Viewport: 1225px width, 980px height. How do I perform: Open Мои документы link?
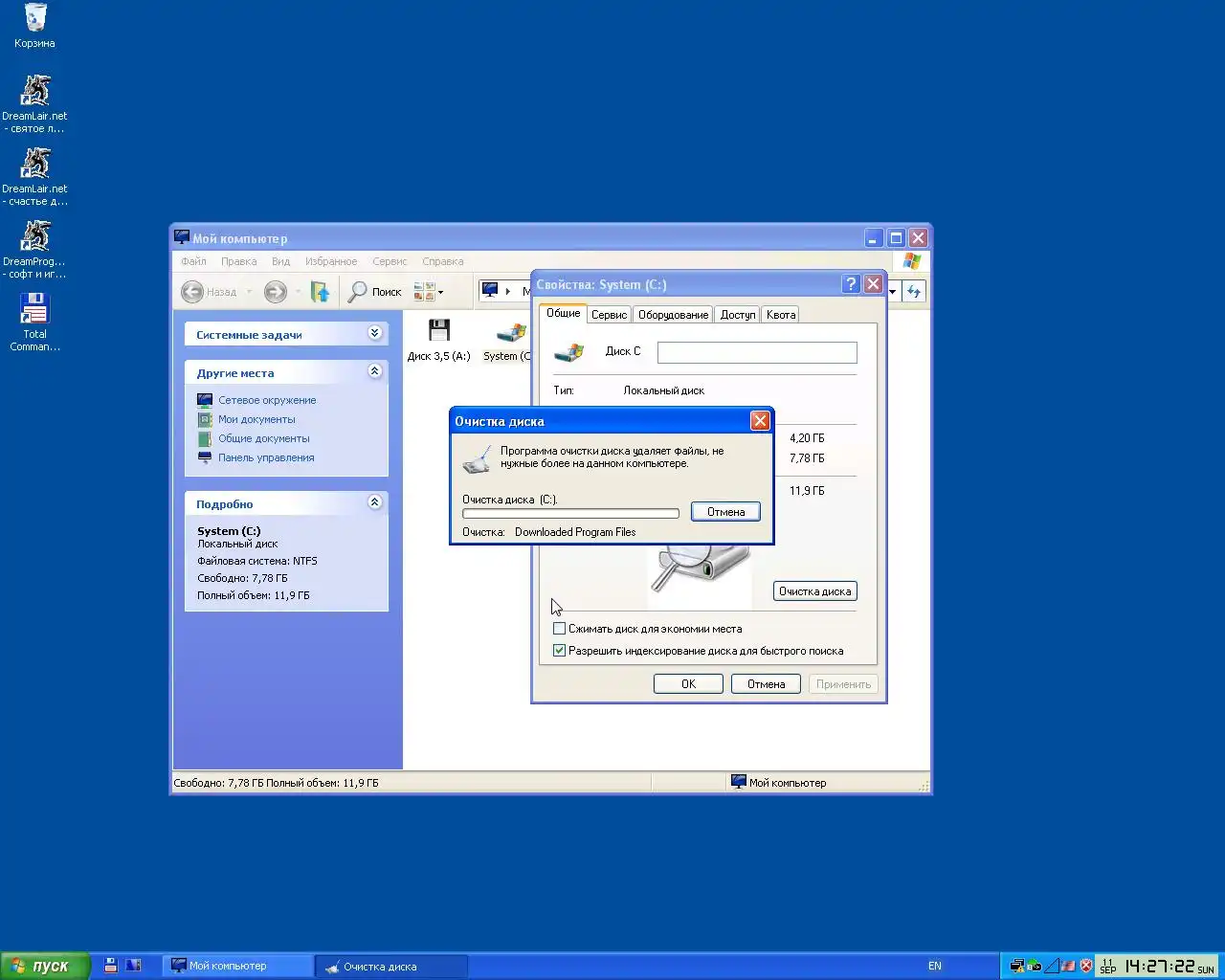tap(256, 419)
